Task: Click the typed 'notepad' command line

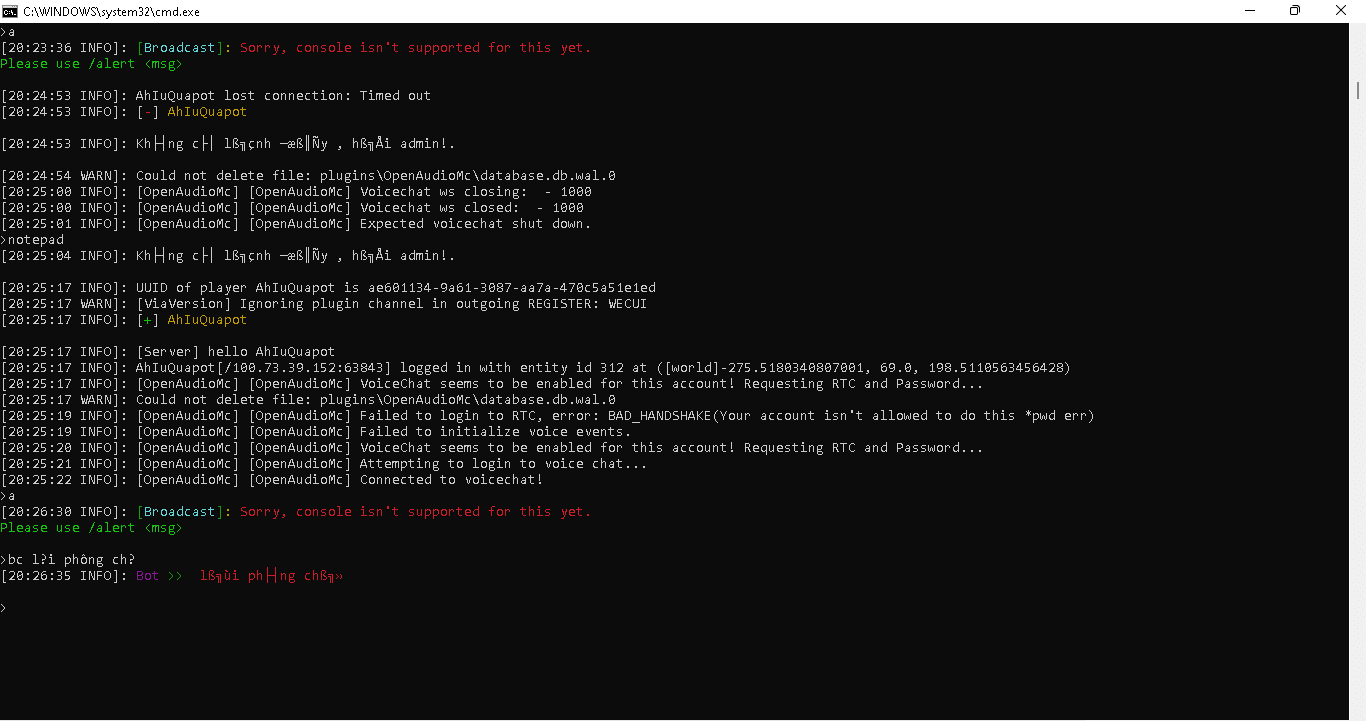Action: click(36, 240)
